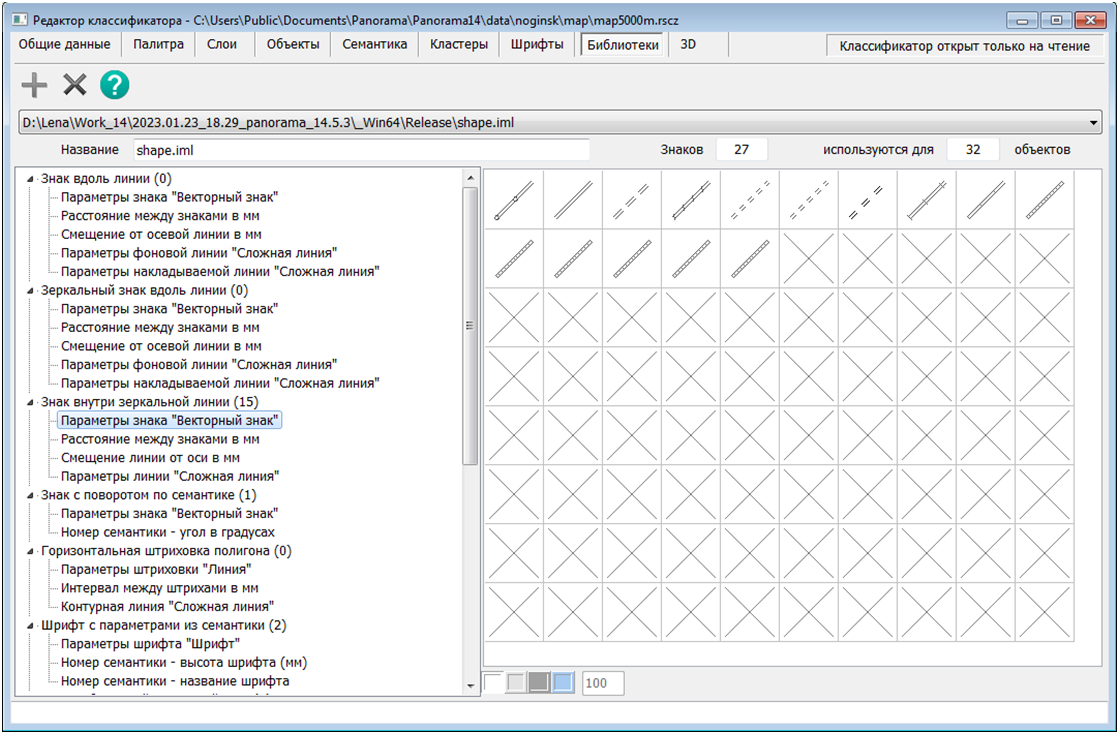
Task: Pick the dark gray background swatch
Action: point(539,683)
